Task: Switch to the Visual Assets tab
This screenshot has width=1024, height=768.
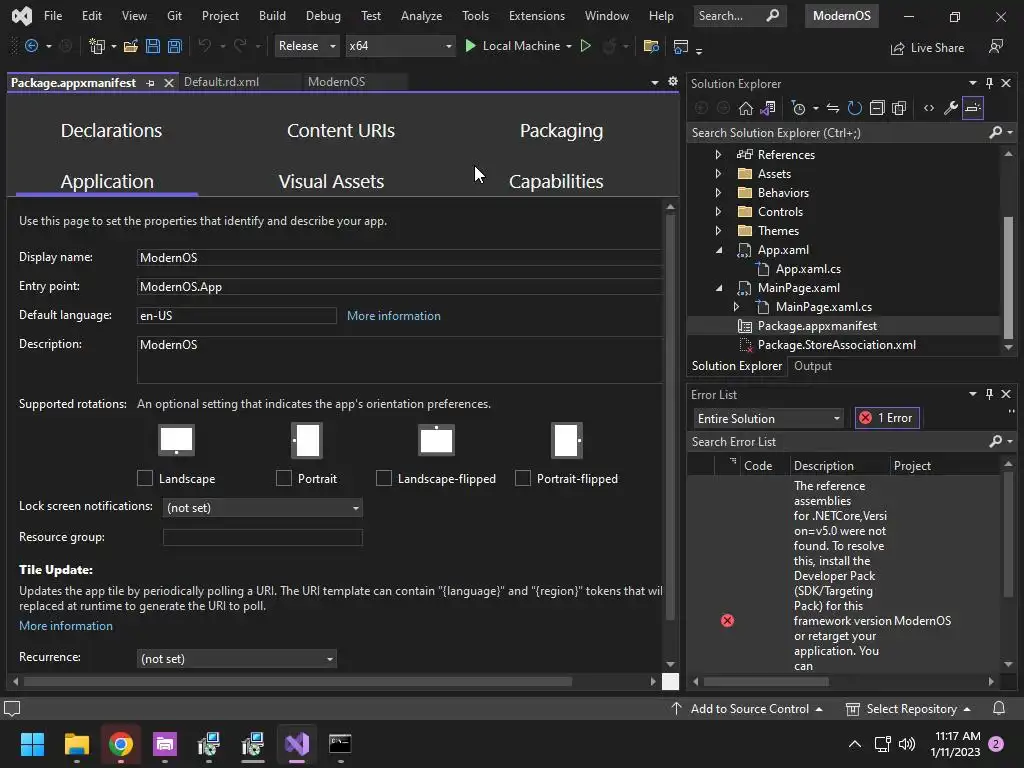Action: (331, 182)
